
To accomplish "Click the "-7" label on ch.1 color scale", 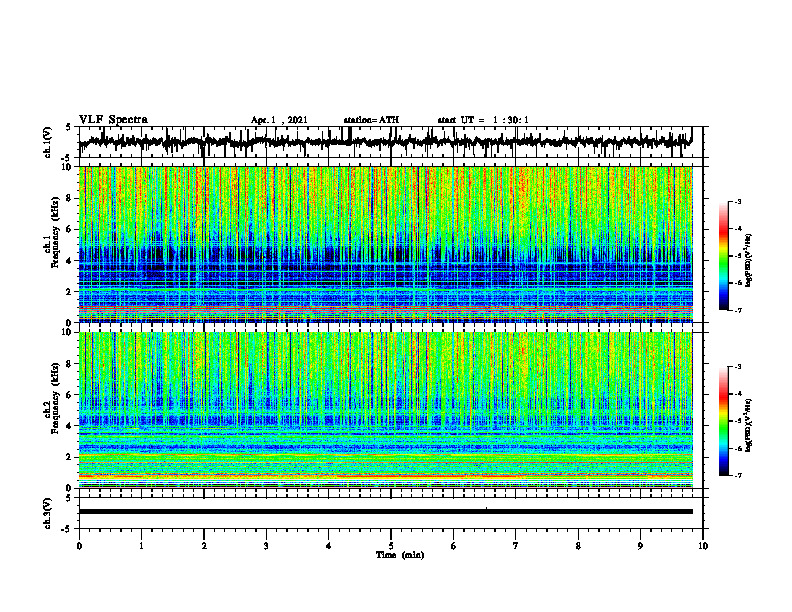I will (738, 310).
